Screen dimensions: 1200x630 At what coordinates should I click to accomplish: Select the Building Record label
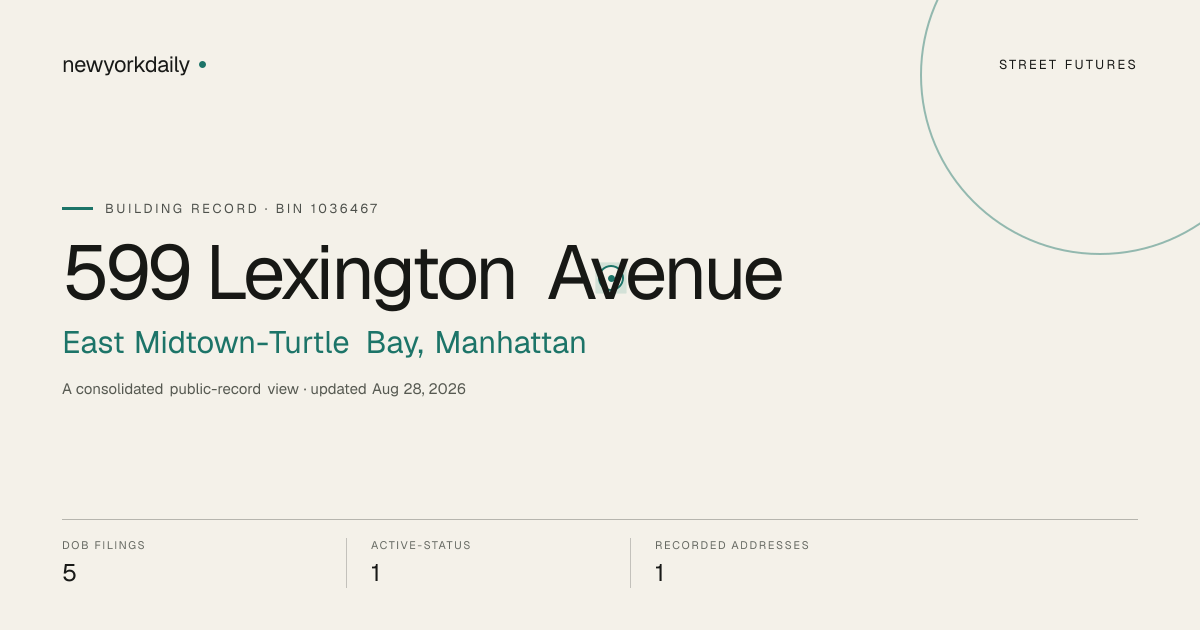point(181,209)
